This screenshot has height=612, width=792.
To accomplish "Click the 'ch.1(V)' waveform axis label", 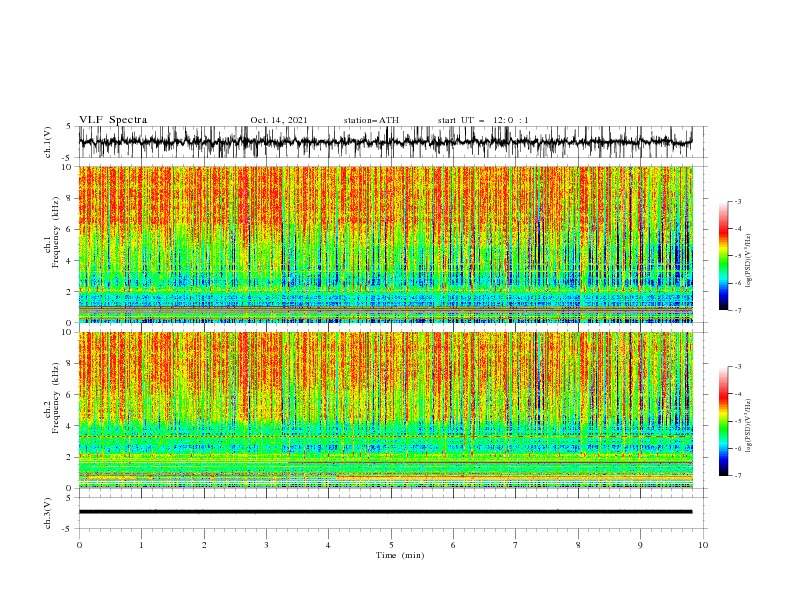I will [x=48, y=142].
